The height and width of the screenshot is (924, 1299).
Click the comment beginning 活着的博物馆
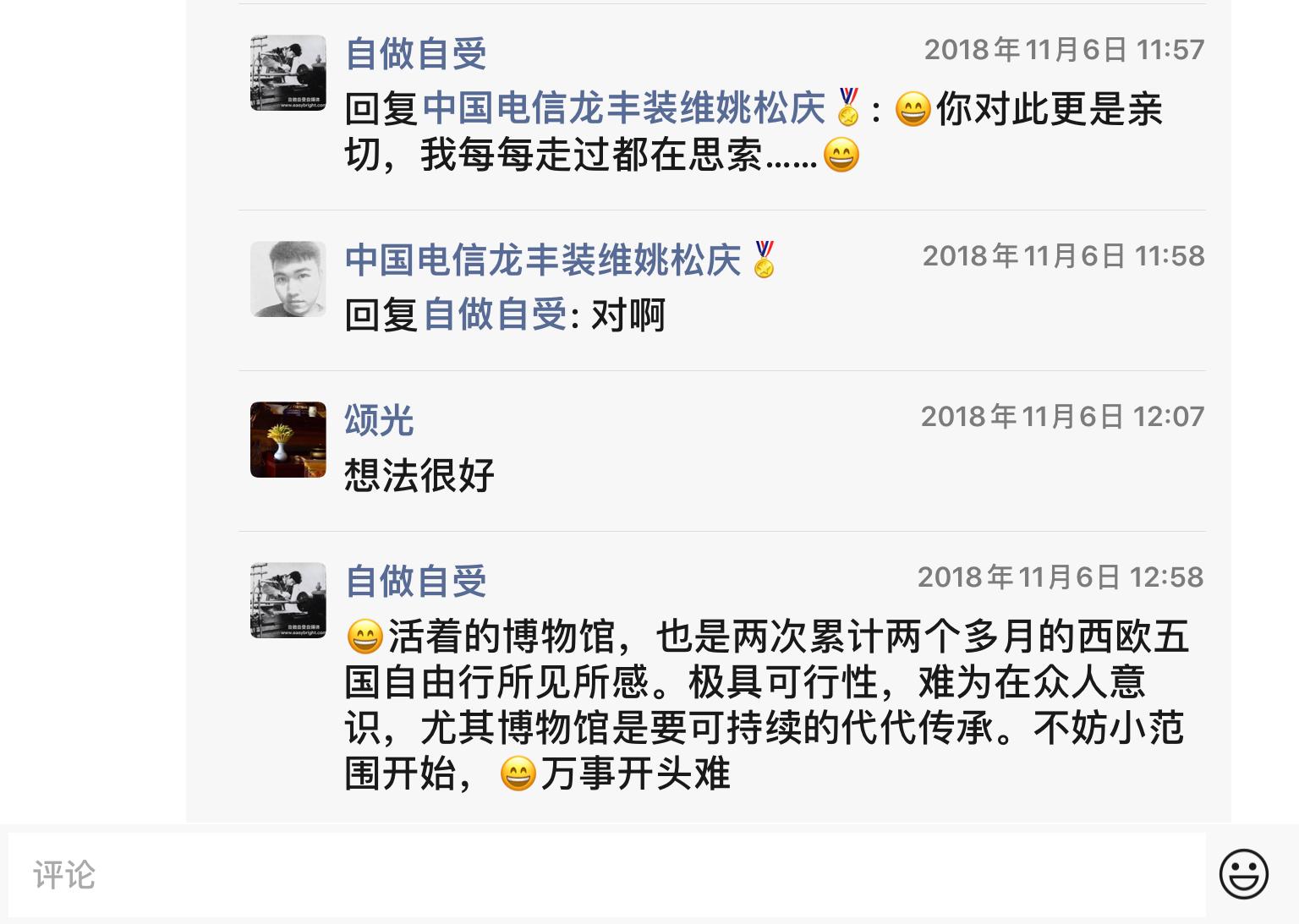tap(765, 705)
